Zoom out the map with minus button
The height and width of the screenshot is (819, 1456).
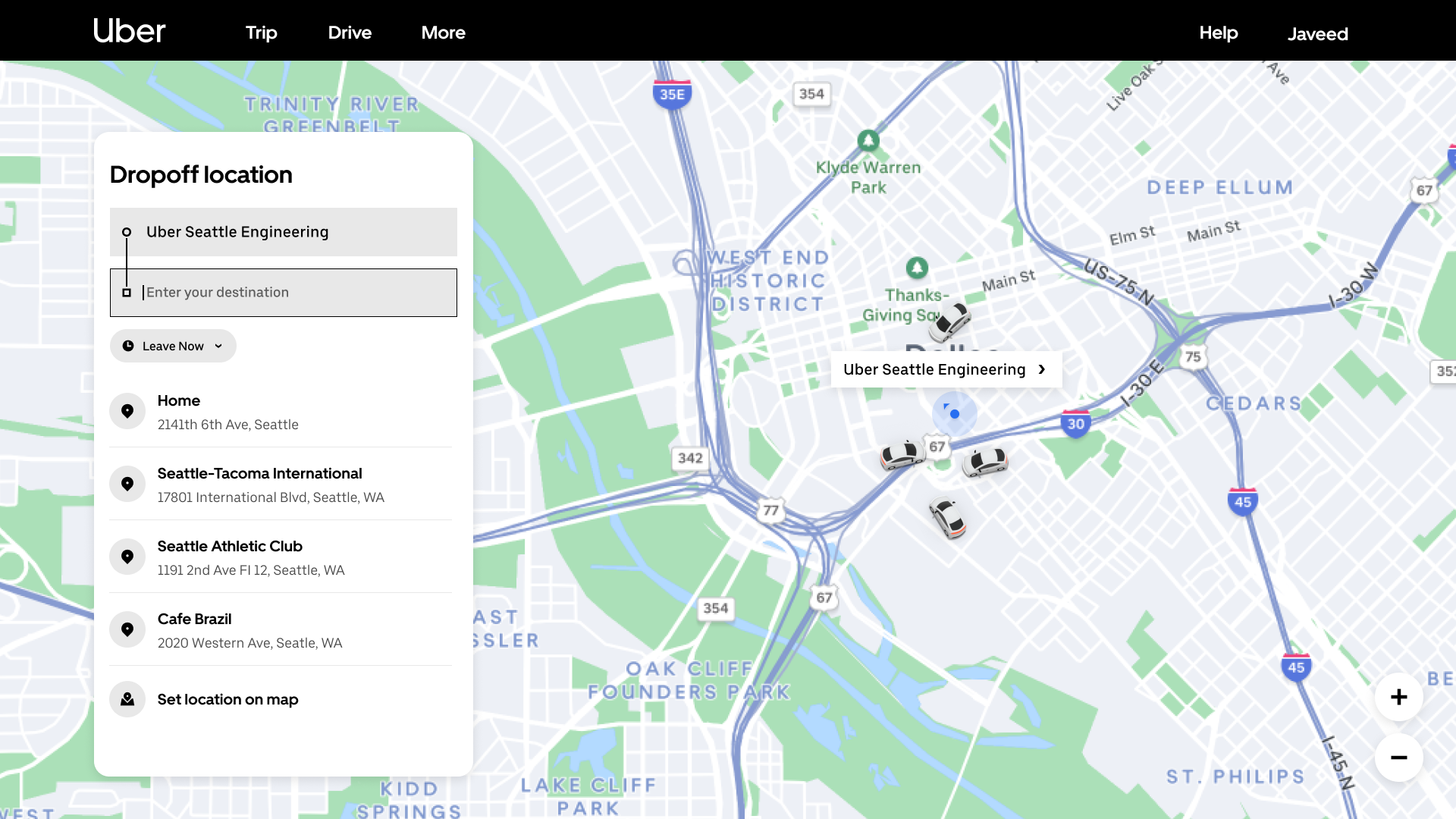pos(1399,758)
